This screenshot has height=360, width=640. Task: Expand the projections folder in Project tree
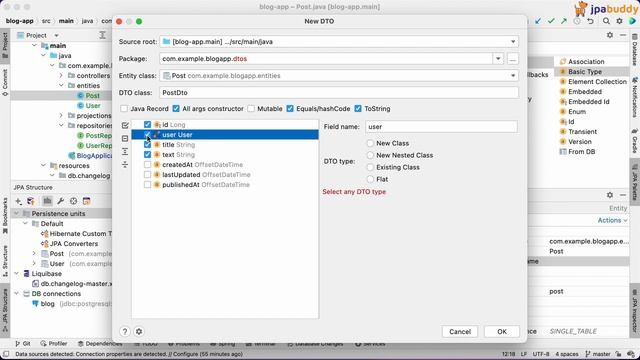(x=61, y=116)
